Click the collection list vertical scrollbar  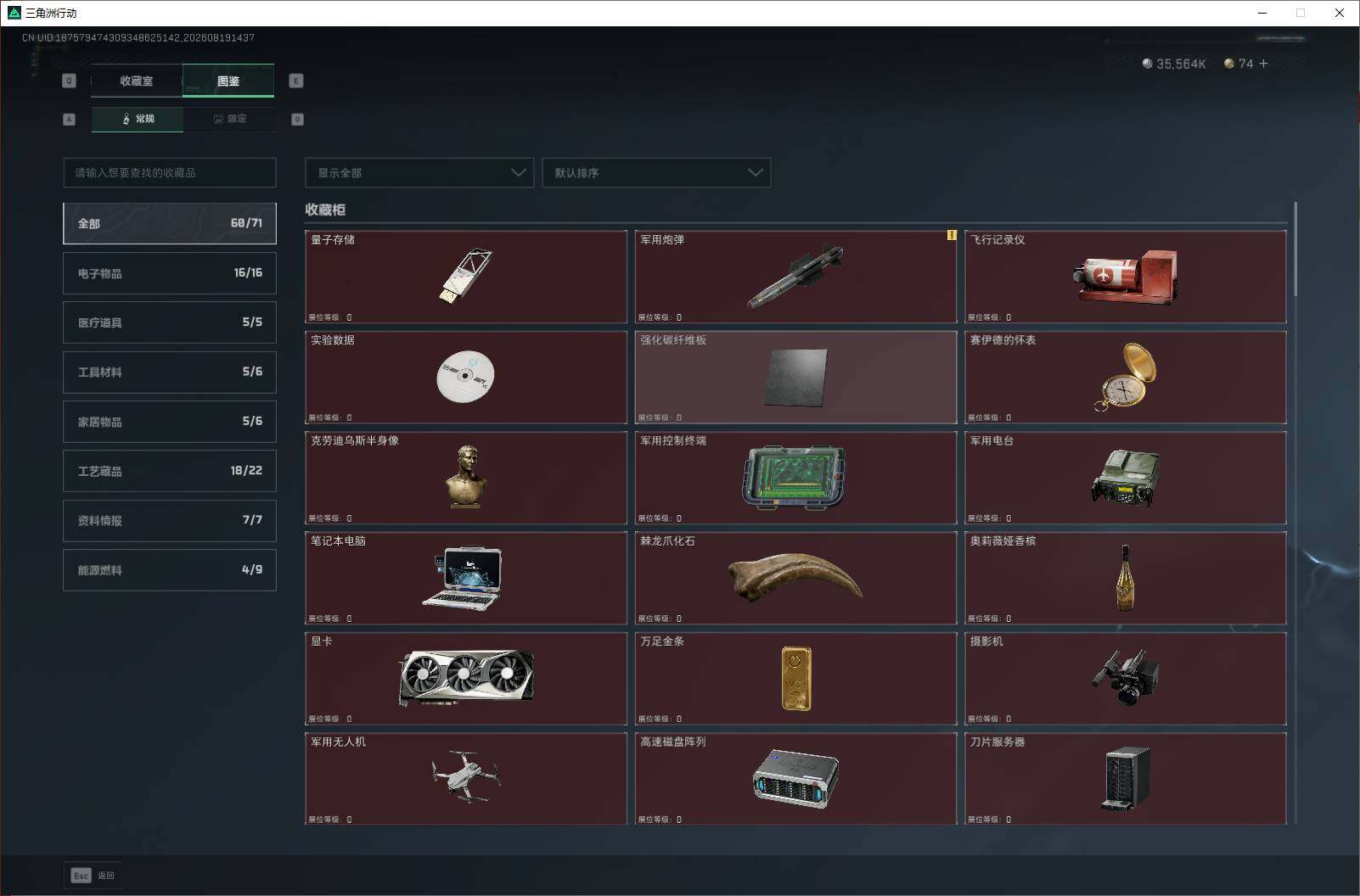click(1295, 249)
